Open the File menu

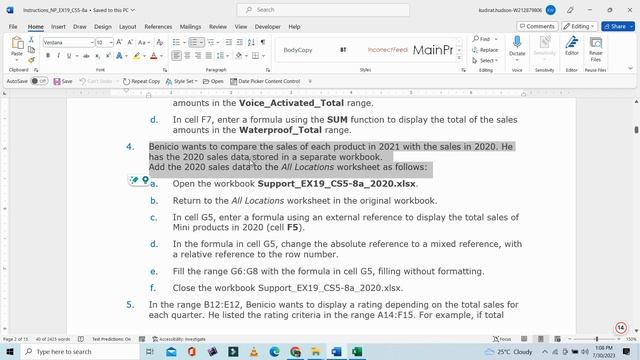[13, 27]
